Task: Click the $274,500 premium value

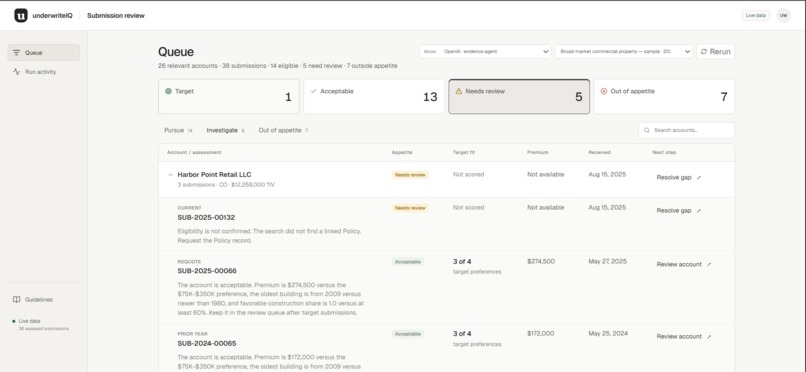Action: (x=541, y=262)
